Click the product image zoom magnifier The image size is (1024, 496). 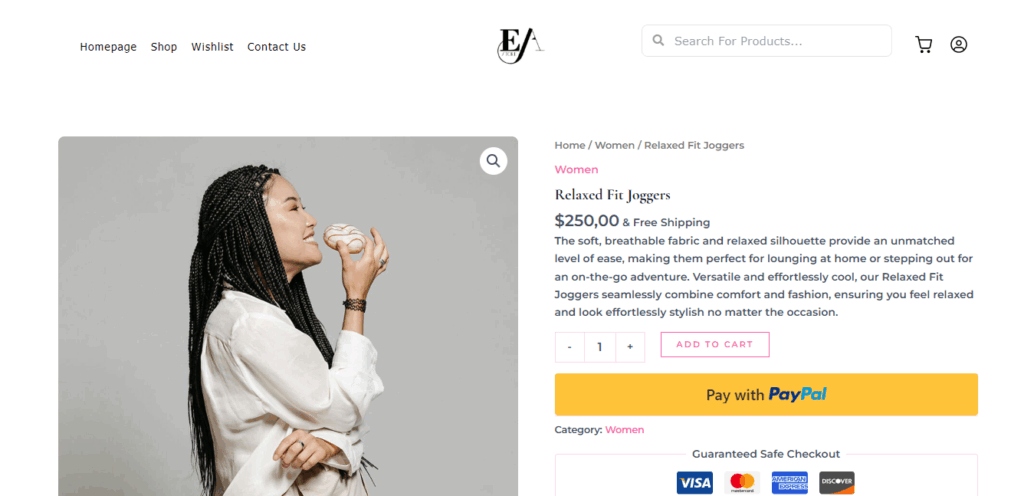tap(493, 161)
